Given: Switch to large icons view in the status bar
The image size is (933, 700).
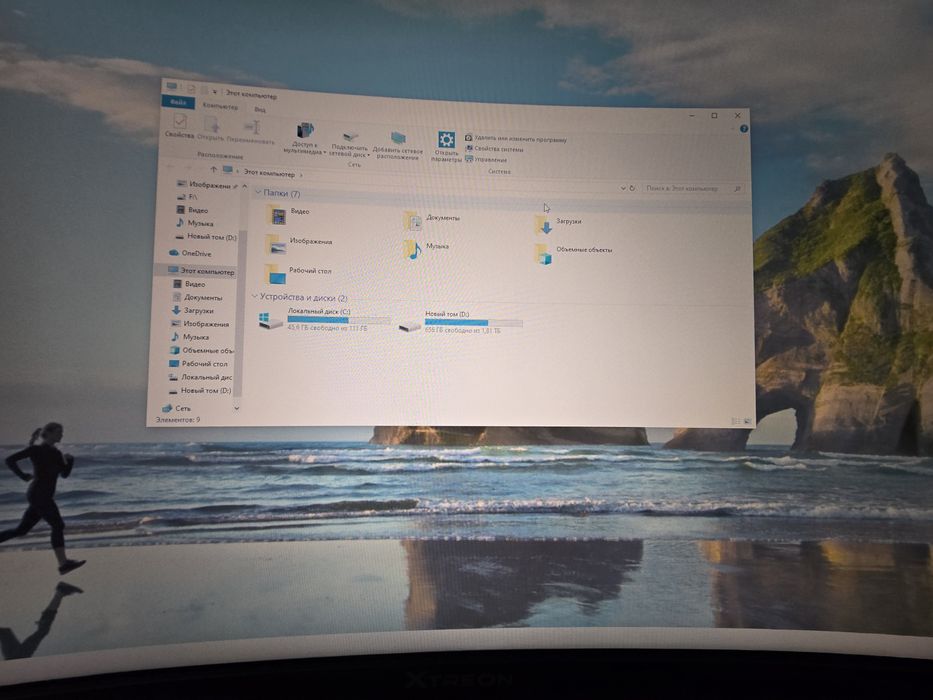Looking at the screenshot, I should pyautogui.click(x=747, y=421).
